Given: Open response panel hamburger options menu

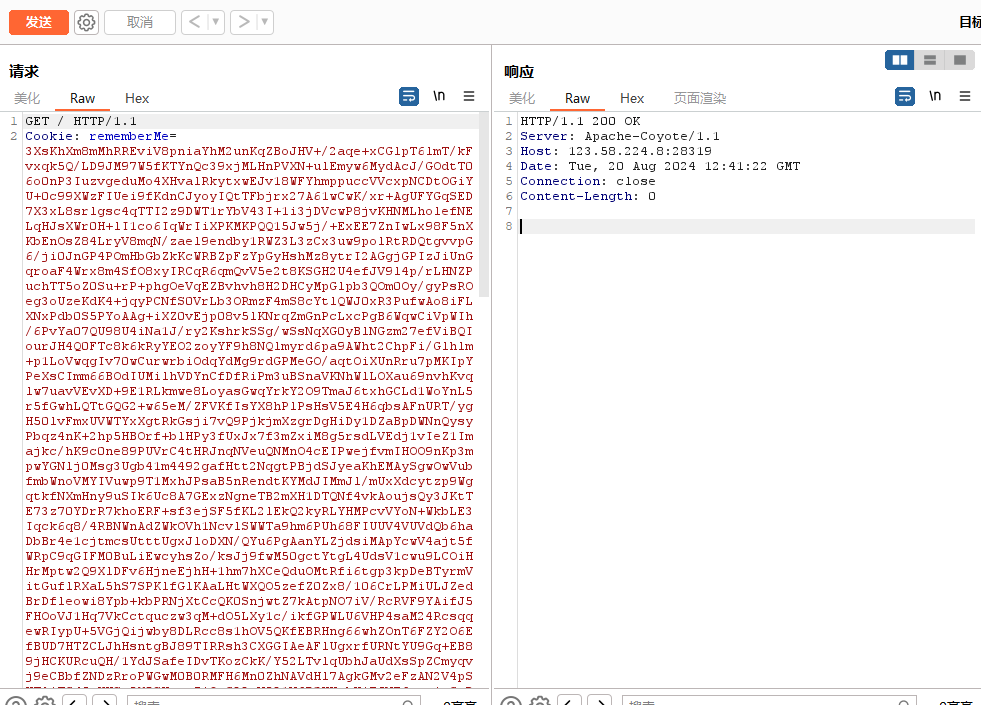Looking at the screenshot, I should click(965, 96).
